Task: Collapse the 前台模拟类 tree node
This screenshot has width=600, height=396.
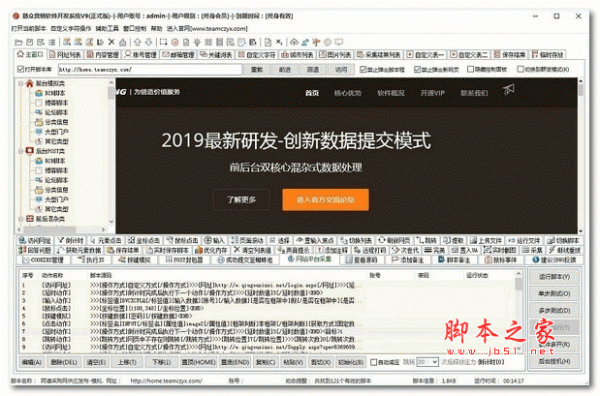Action: [21, 83]
